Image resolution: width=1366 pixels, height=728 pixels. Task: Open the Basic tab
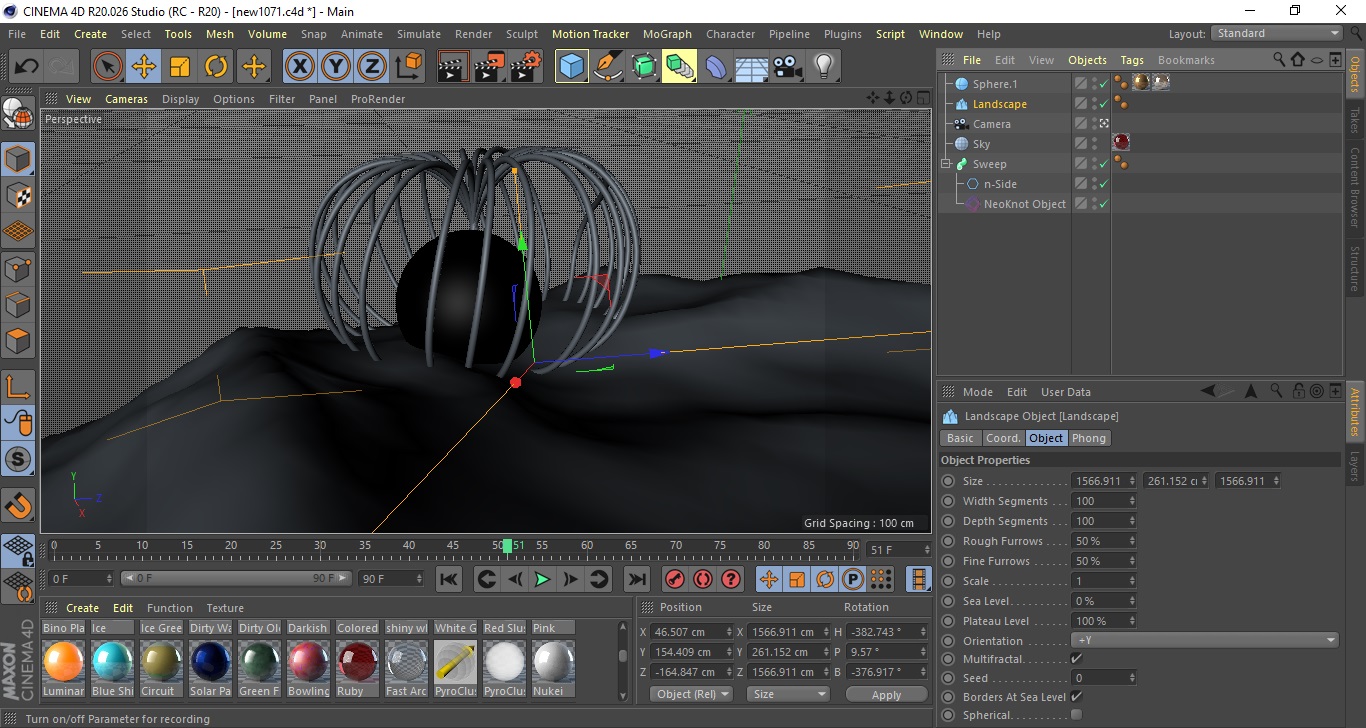[960, 438]
